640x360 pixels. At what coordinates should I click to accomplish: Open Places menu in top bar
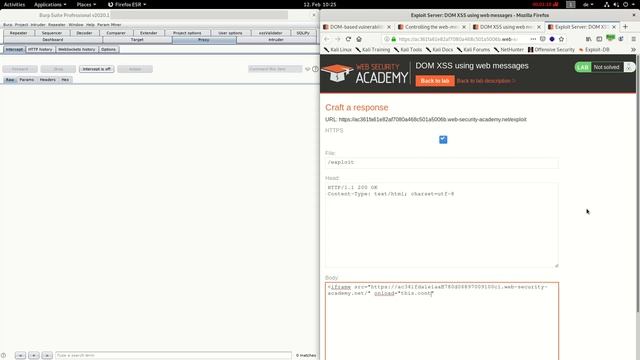click(86, 4)
